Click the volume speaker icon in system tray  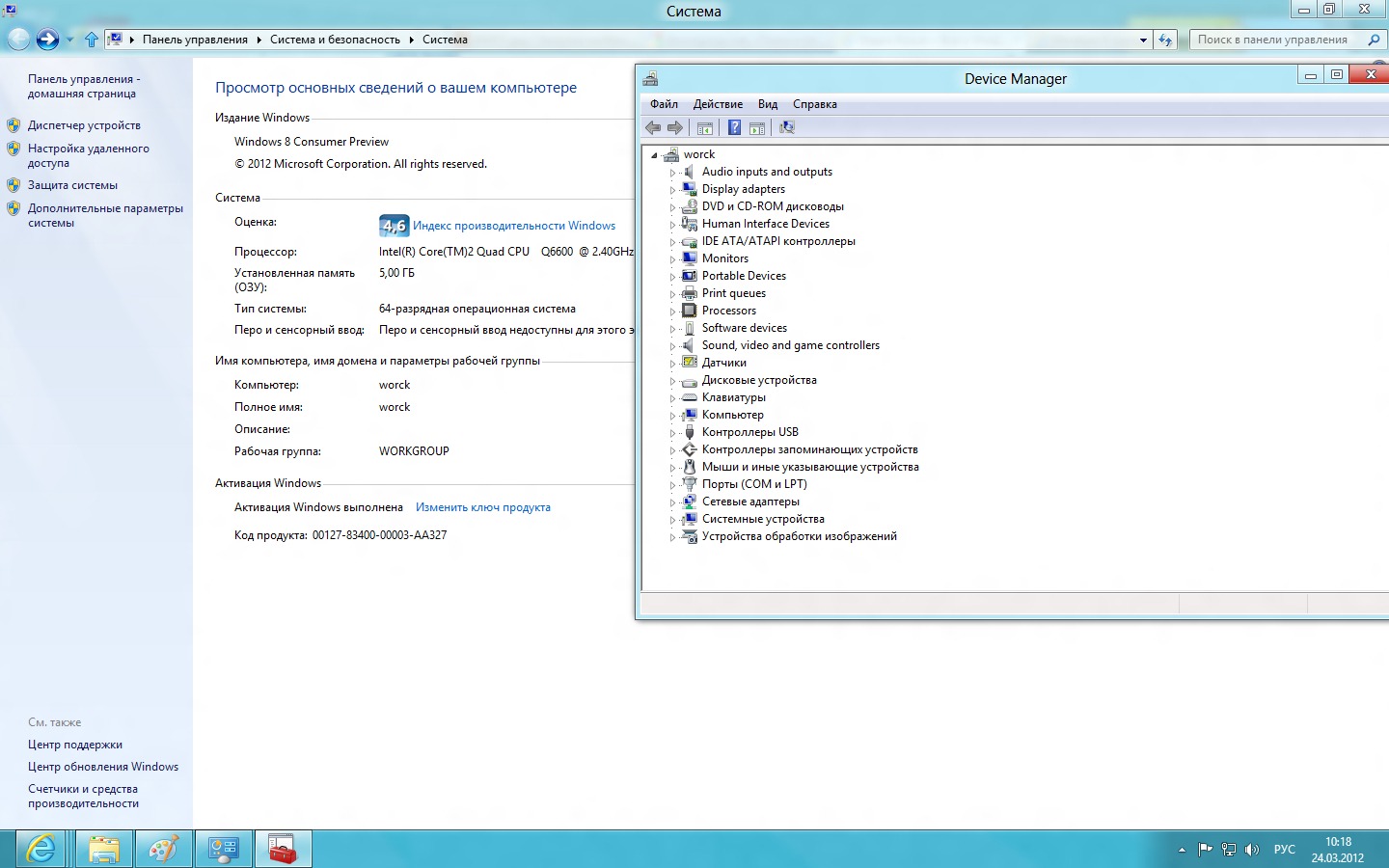[1252, 850]
